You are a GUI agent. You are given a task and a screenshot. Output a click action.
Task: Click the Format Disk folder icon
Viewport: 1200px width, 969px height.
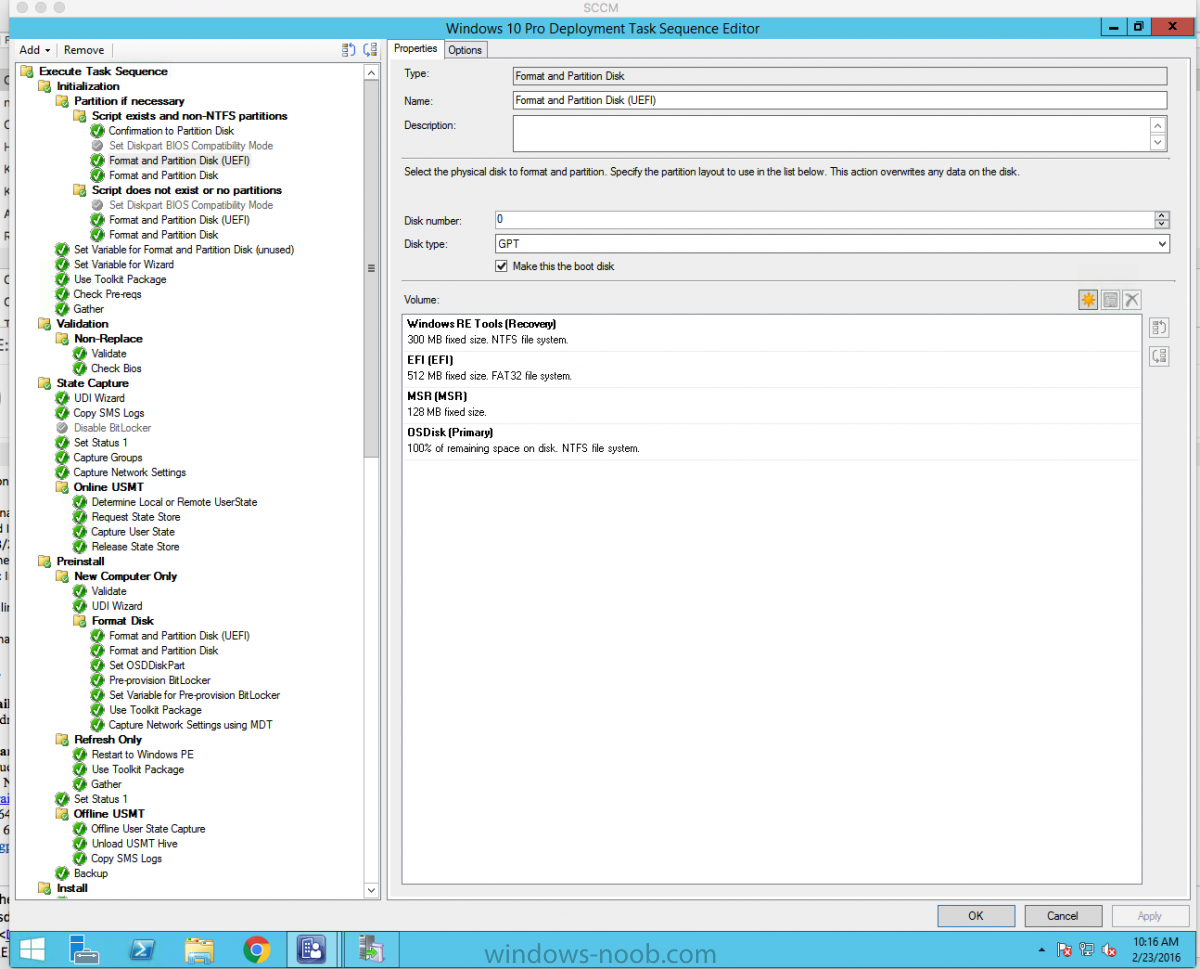click(80, 621)
